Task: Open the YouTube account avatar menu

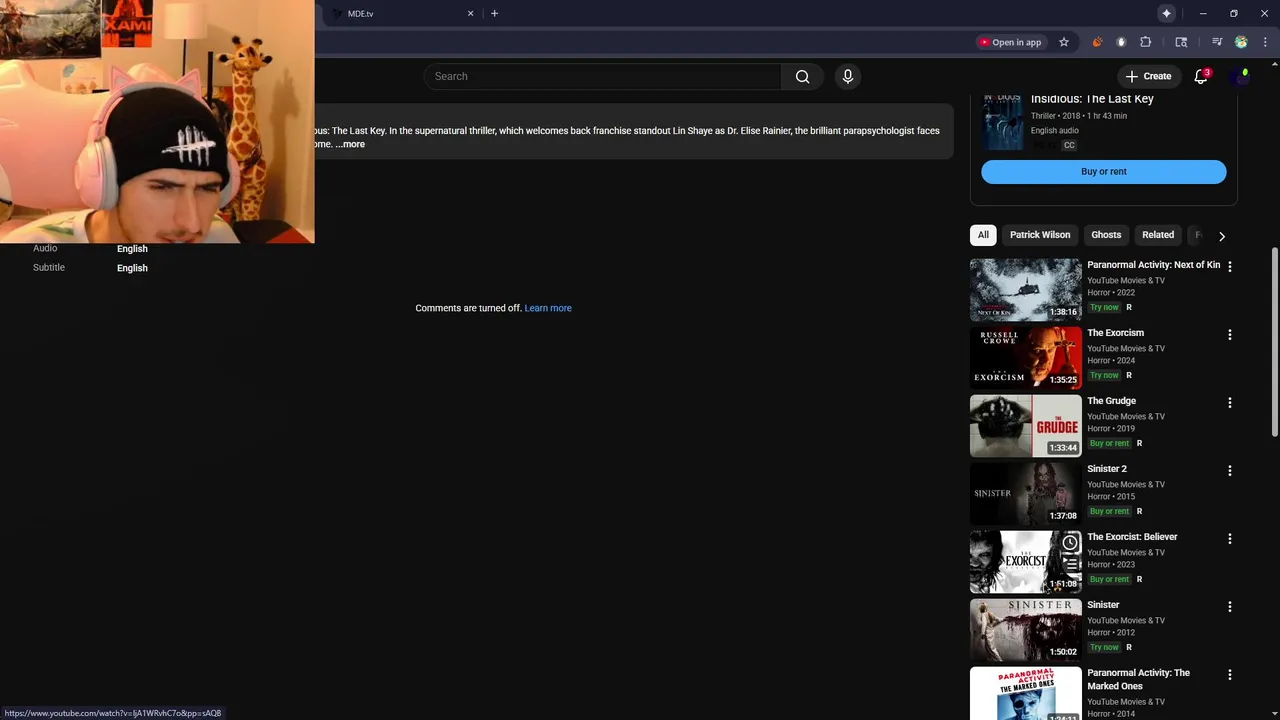Action: click(x=1242, y=76)
